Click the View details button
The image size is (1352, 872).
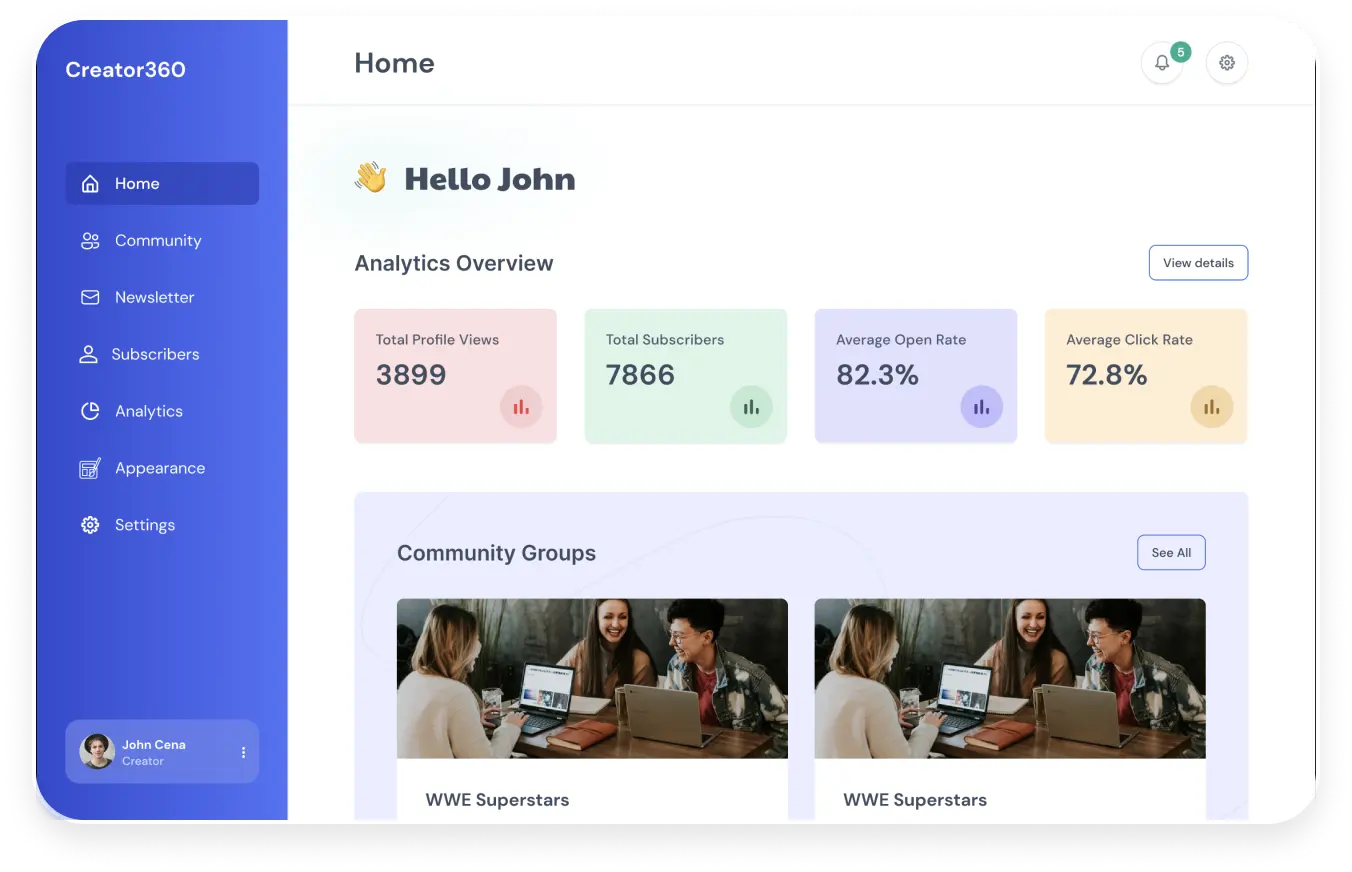click(x=1197, y=263)
